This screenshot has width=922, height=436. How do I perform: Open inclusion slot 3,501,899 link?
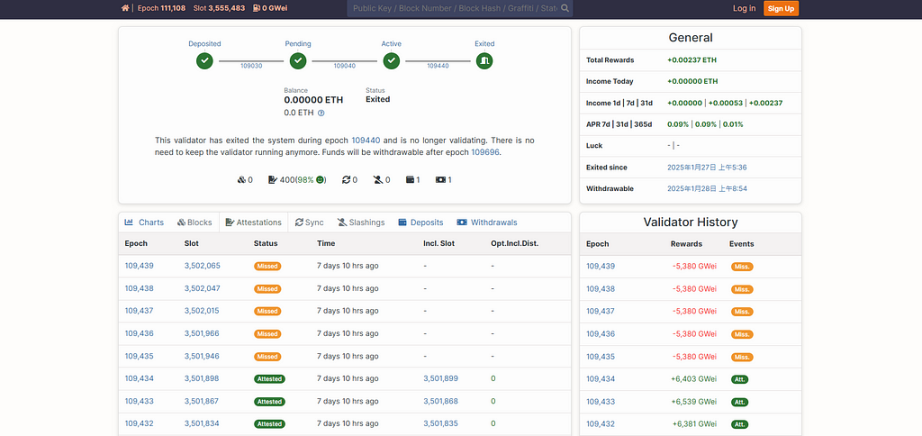(441, 378)
